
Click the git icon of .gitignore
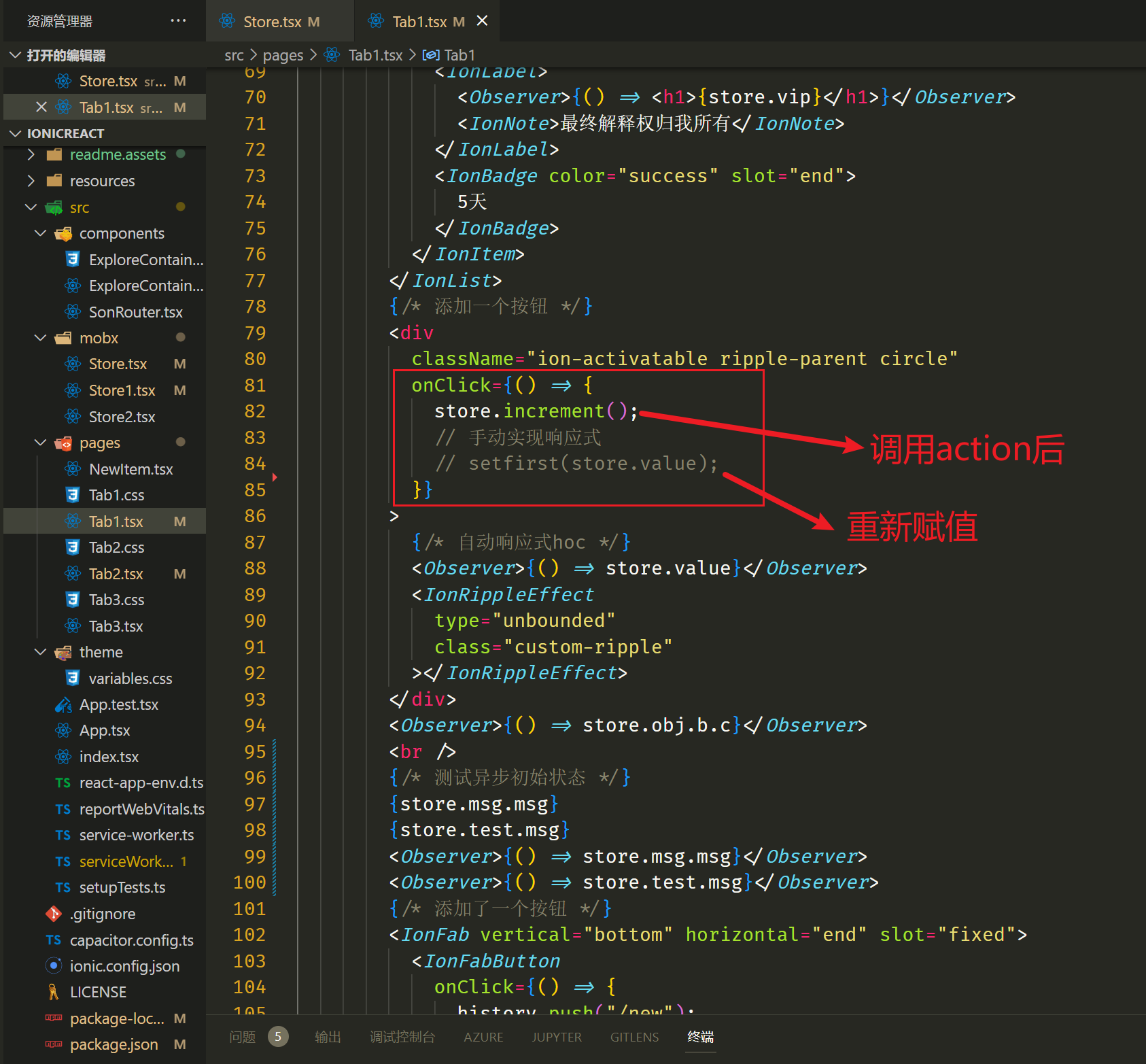[54, 914]
